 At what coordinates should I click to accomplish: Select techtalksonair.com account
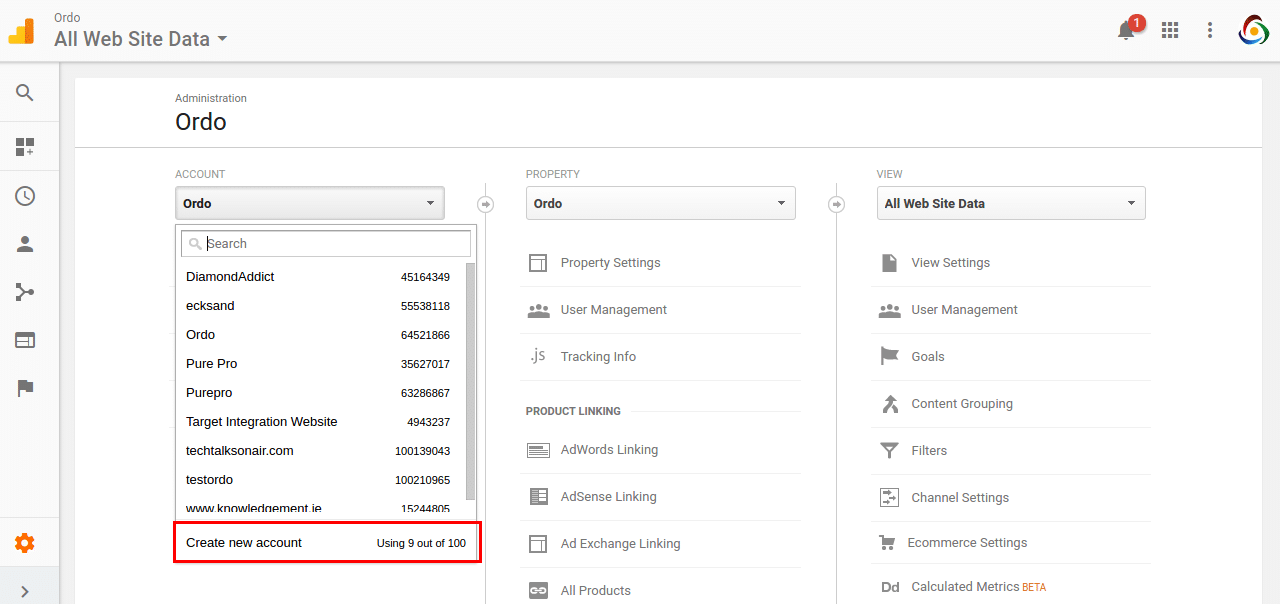[x=321, y=451]
